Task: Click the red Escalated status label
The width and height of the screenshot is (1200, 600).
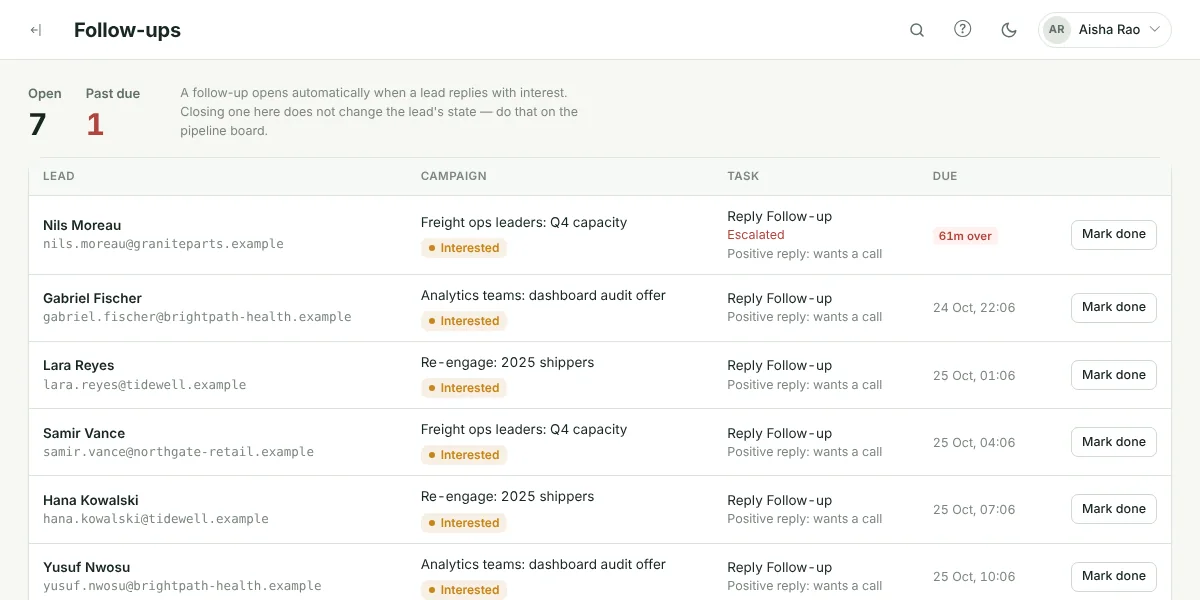Action: tap(756, 235)
